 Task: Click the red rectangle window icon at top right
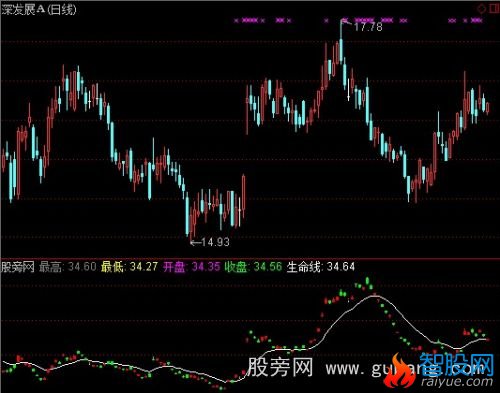pyautogui.click(x=495, y=8)
